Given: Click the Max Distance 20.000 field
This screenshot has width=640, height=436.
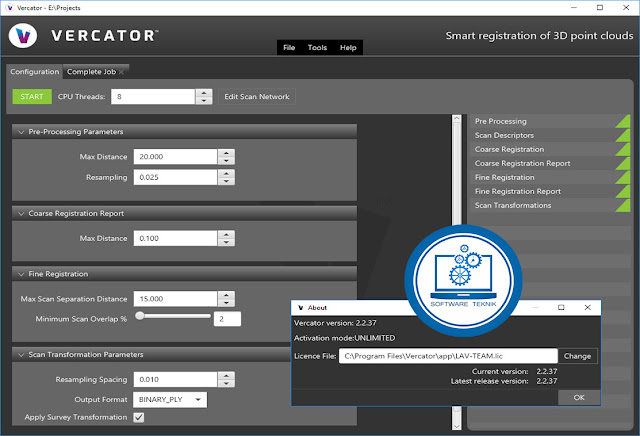Looking at the screenshot, I should coord(176,157).
